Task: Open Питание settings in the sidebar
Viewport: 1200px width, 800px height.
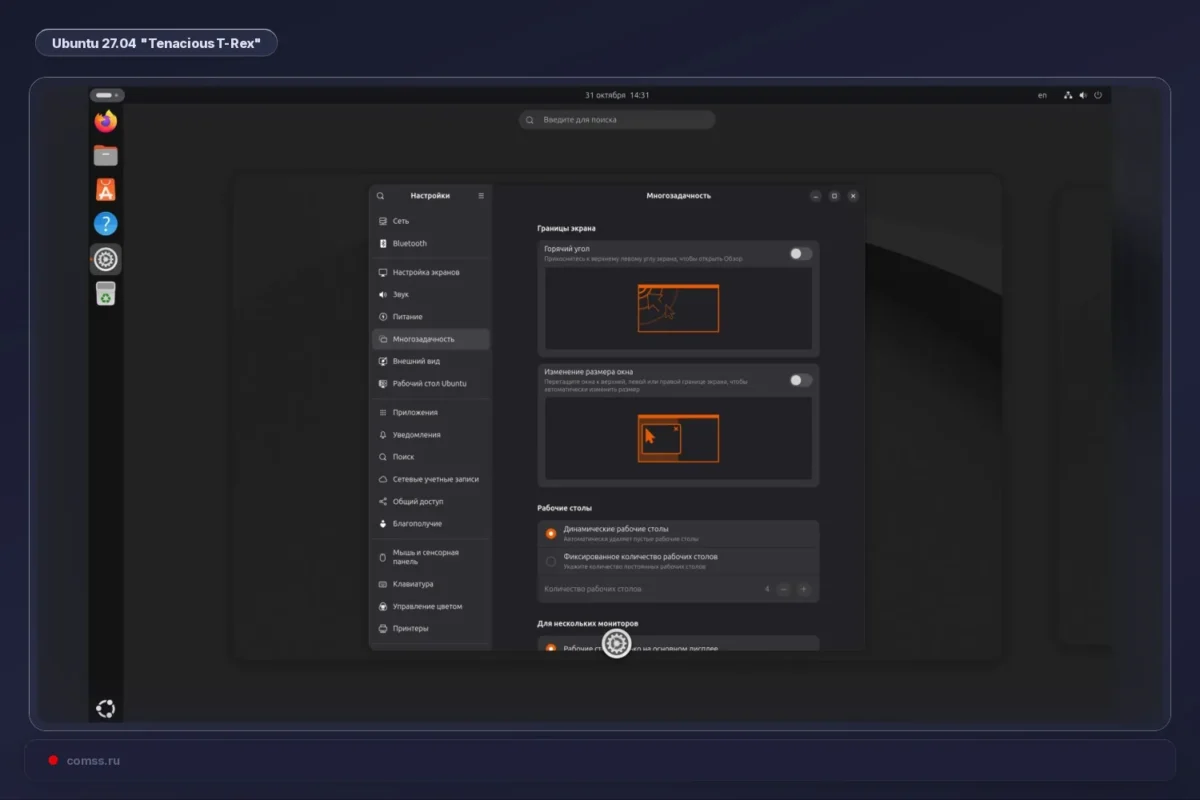Action: tap(431, 317)
